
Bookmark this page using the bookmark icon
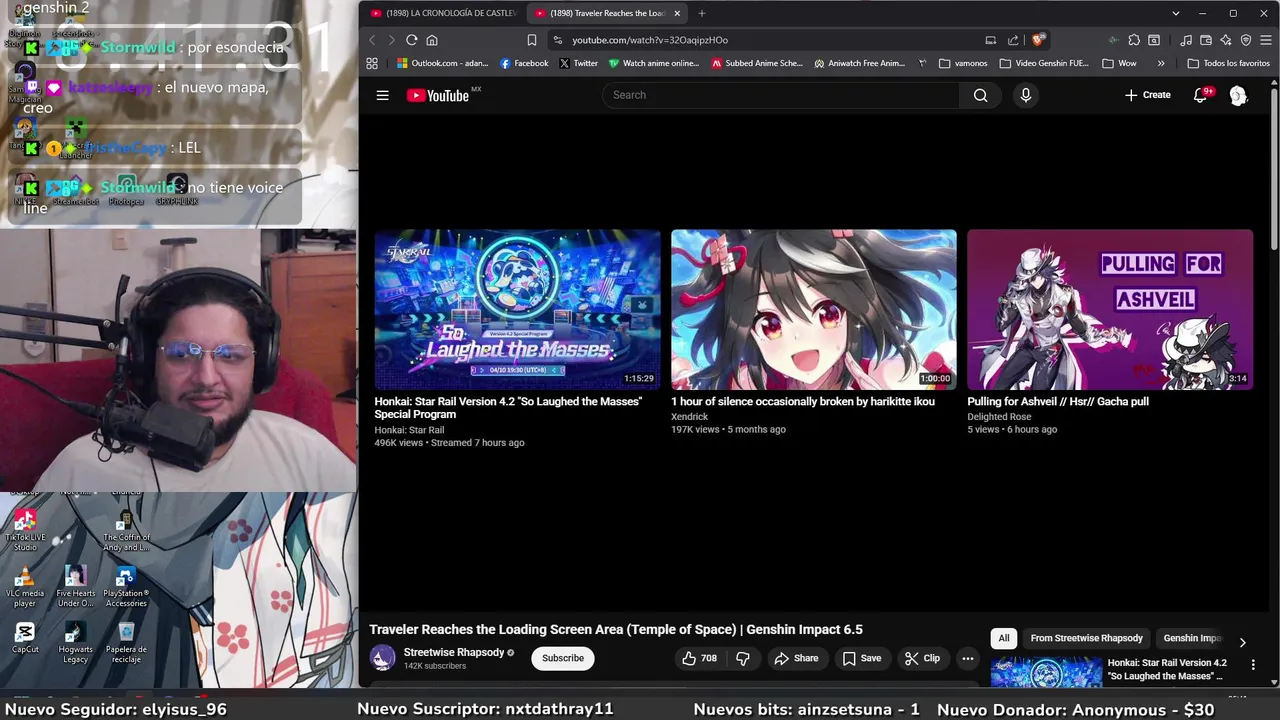pyautogui.click(x=532, y=40)
